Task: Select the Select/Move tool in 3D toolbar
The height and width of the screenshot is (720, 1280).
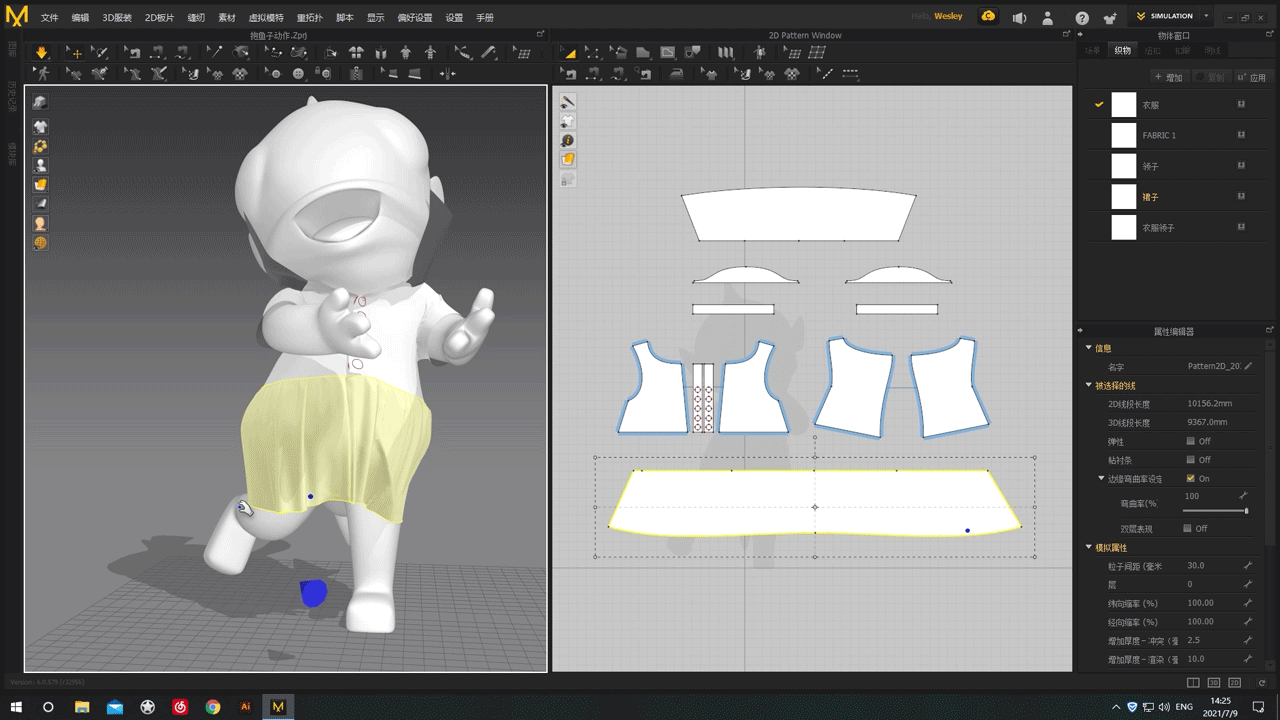Action: [76, 53]
